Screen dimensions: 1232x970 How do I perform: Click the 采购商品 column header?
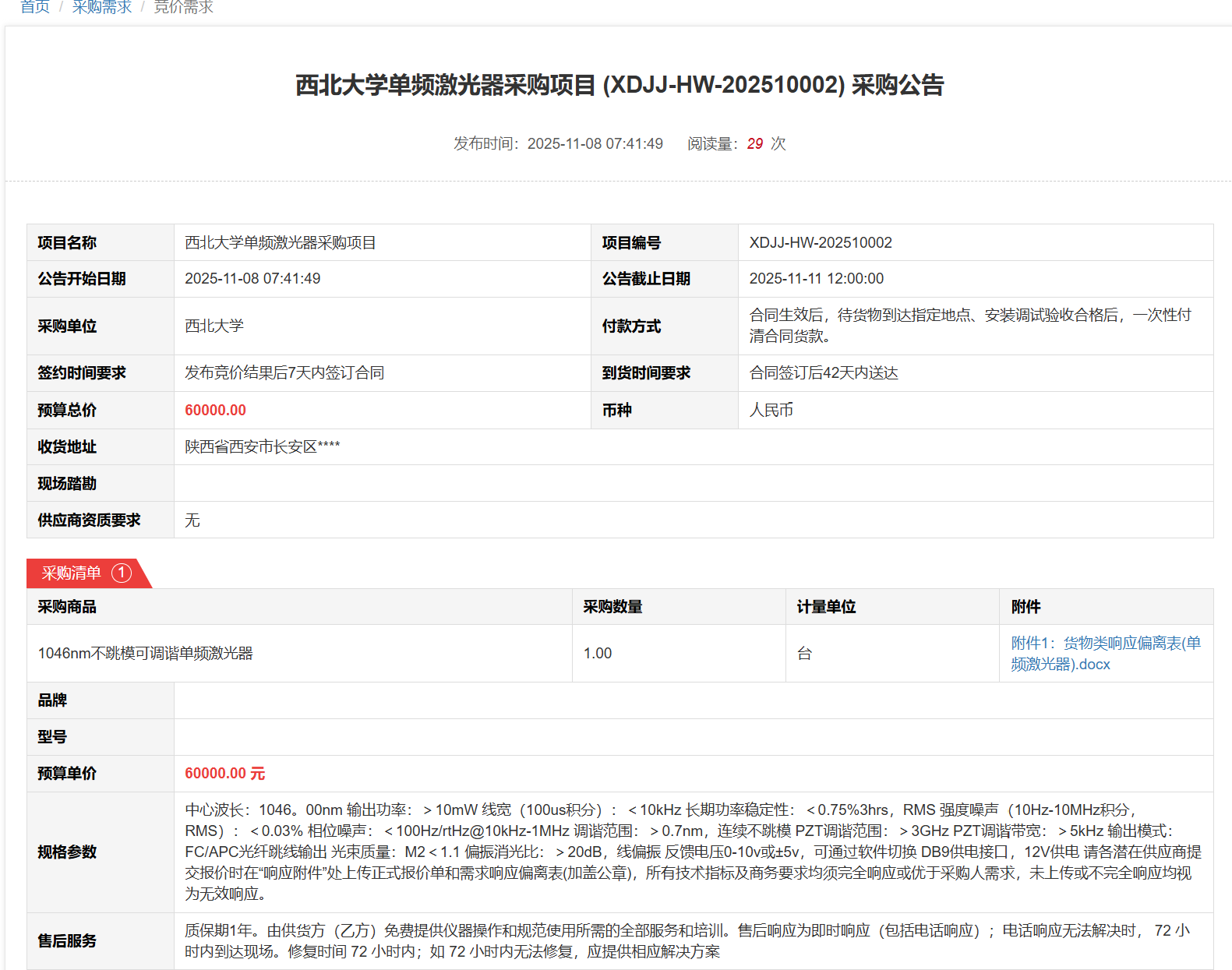pyautogui.click(x=67, y=607)
